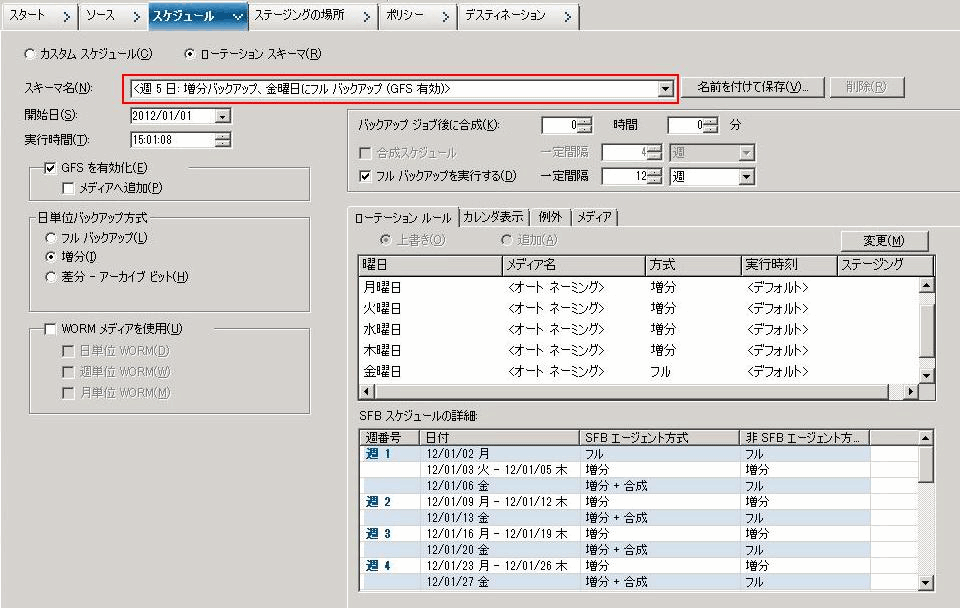
Task: Click the 名前を付けて保存 button
Action: coord(754,86)
